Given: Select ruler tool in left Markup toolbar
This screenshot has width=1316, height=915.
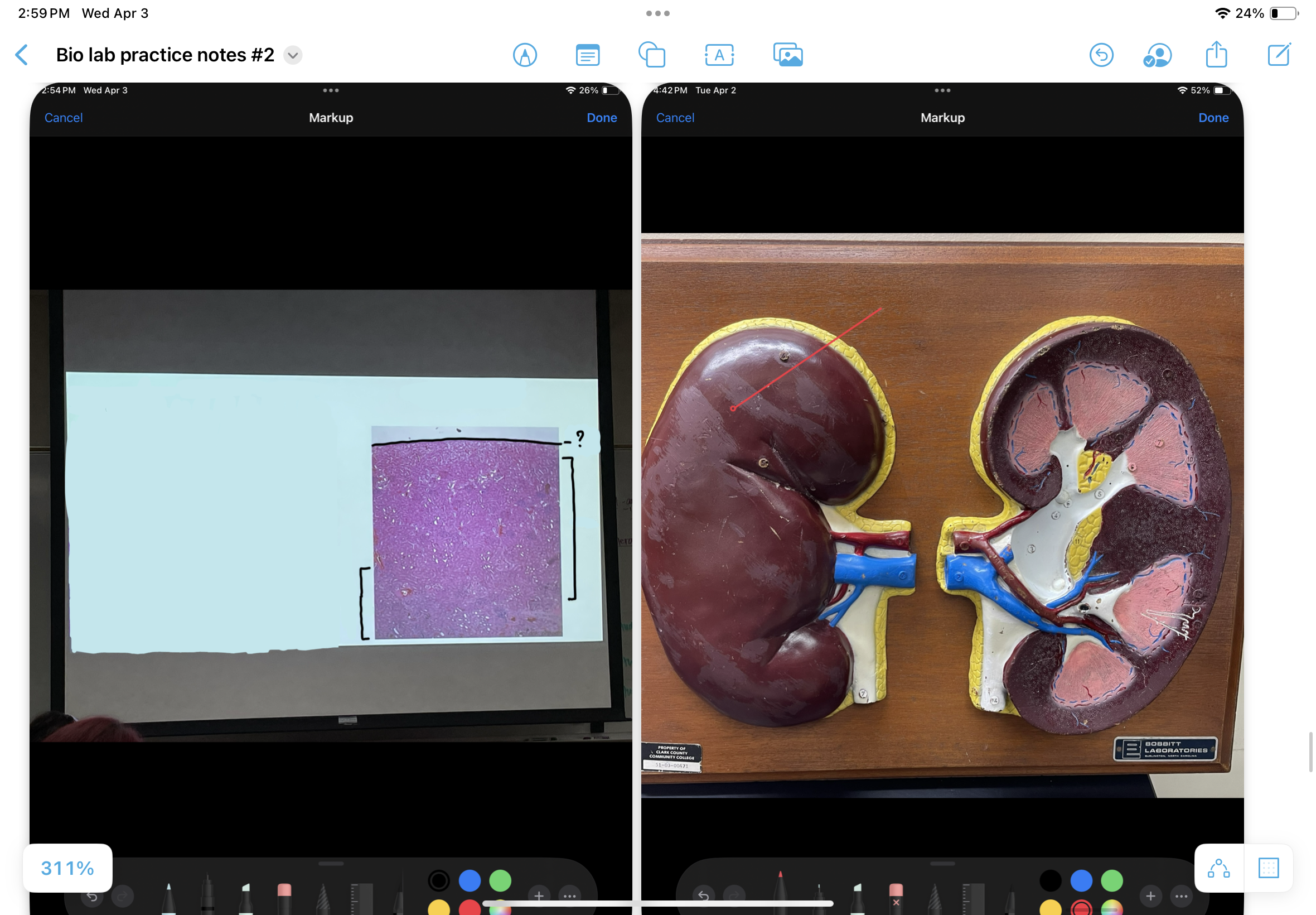Looking at the screenshot, I should [x=361, y=898].
